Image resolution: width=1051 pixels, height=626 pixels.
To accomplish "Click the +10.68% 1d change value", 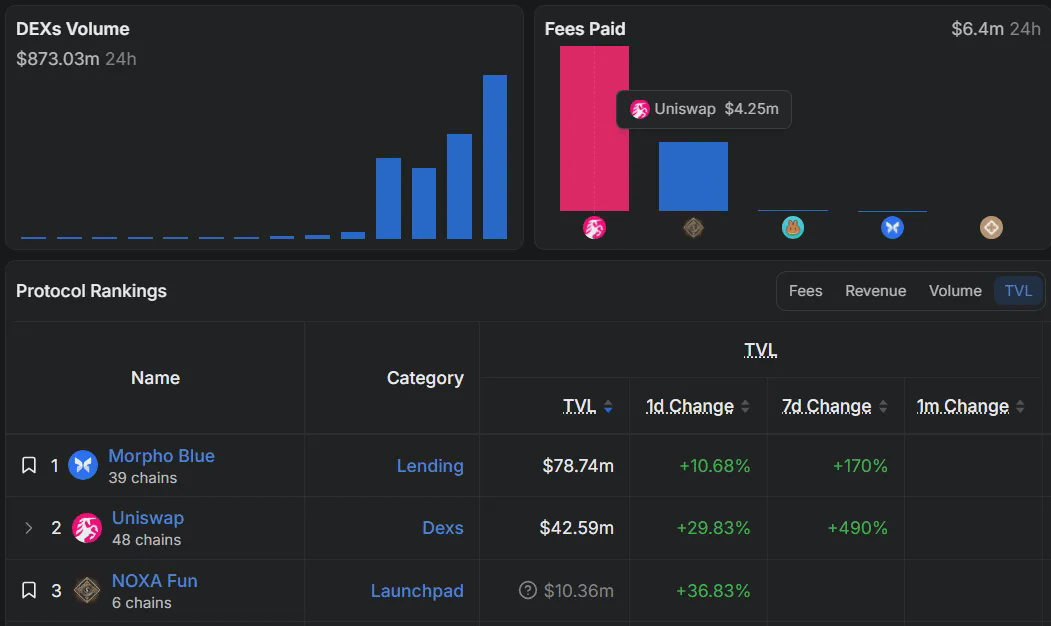I will (x=715, y=466).
